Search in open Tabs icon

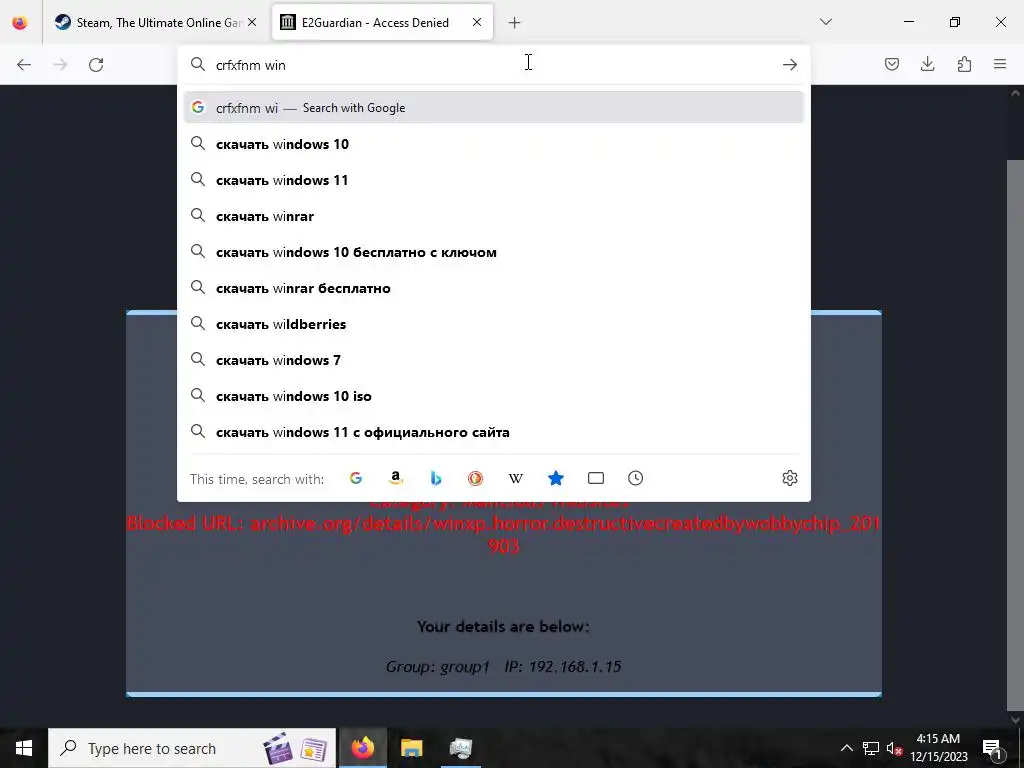pos(596,478)
